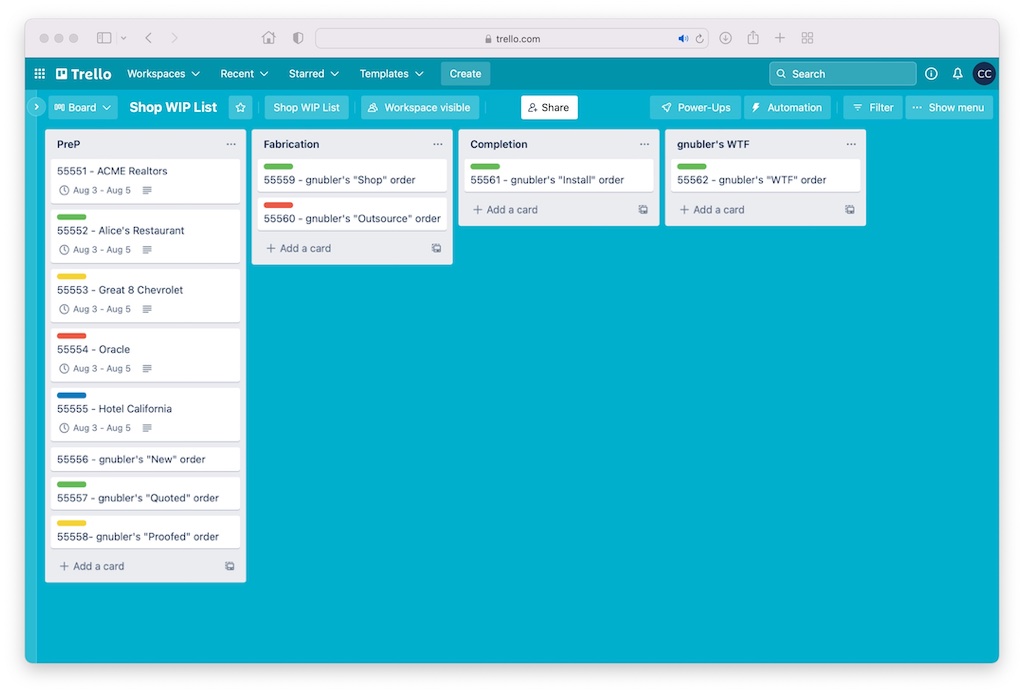
Task: Click Search field in Trello header
Action: [x=842, y=74]
